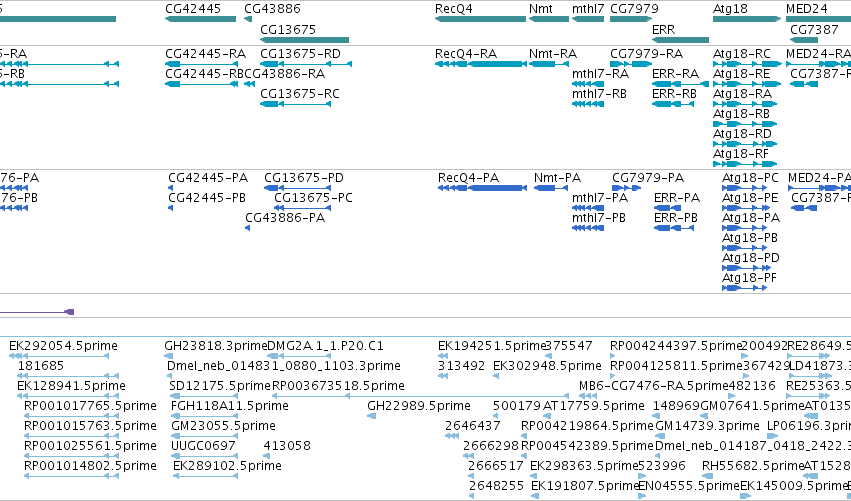Click the MED24 gene bar

(818, 19)
